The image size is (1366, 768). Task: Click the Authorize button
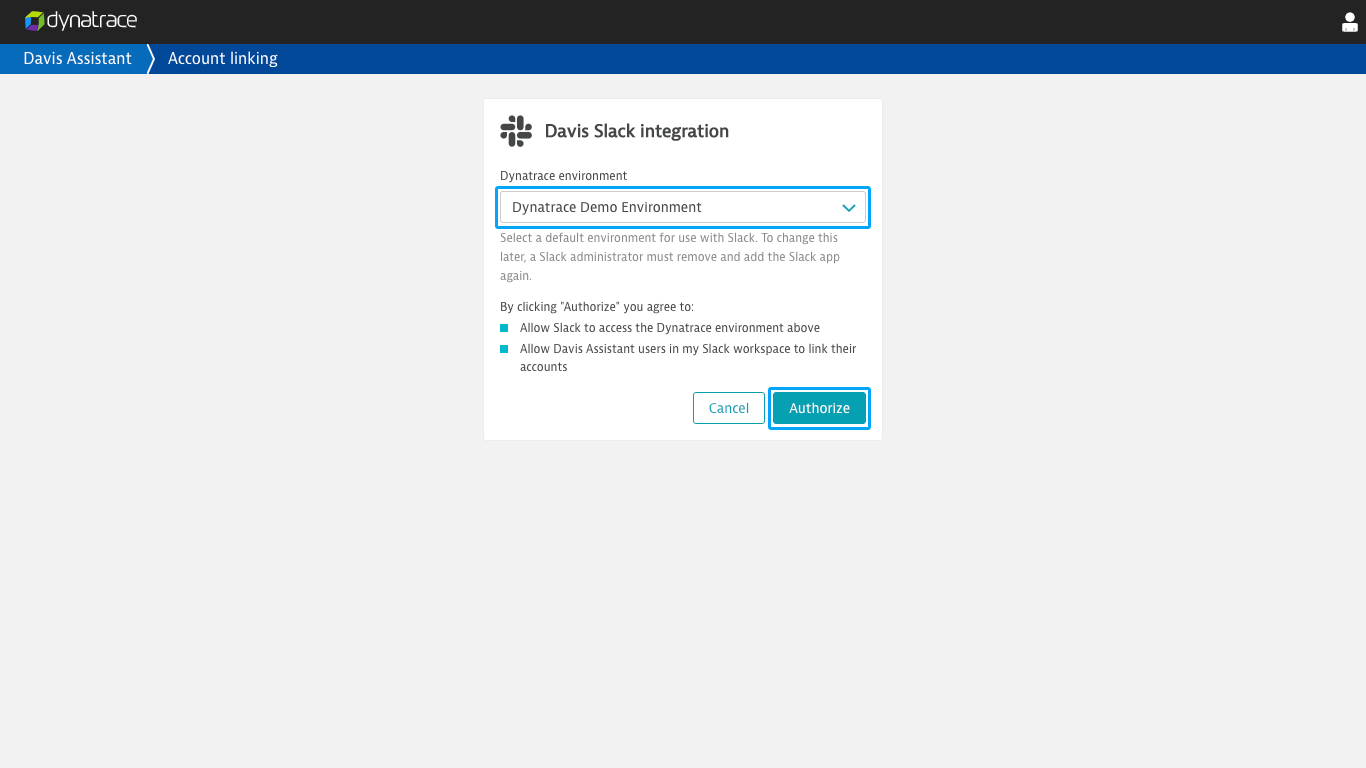coord(819,408)
